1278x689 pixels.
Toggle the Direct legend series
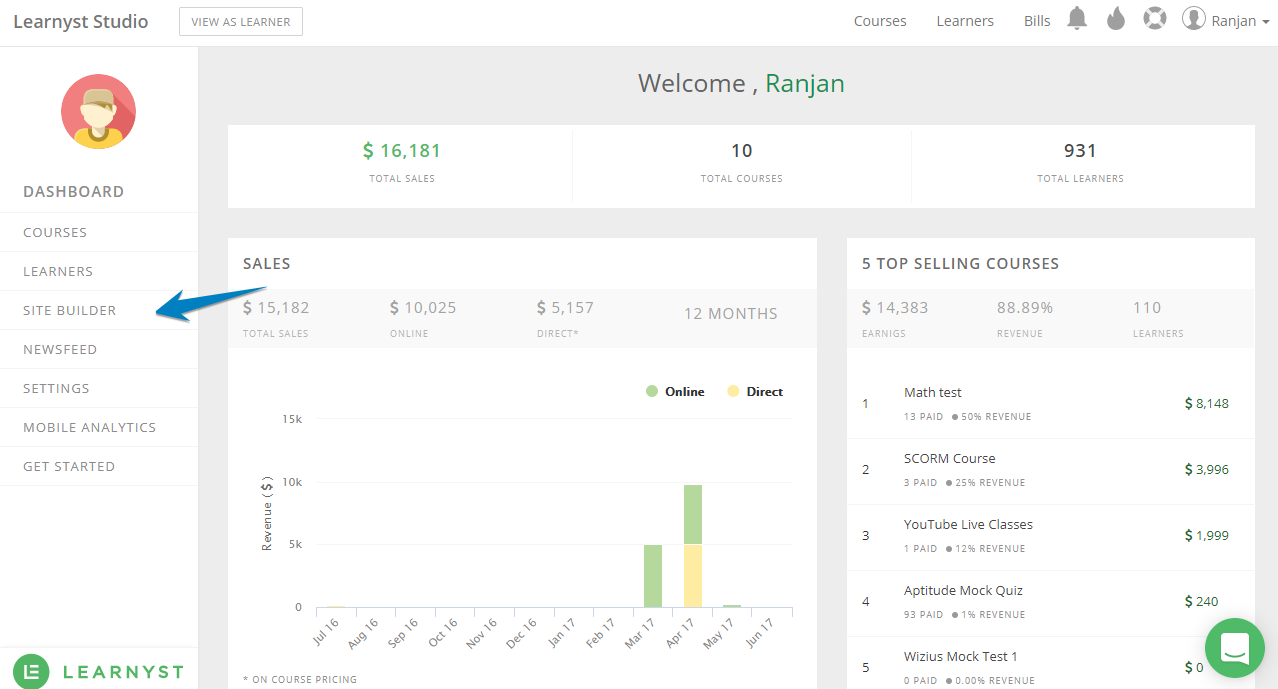(755, 392)
